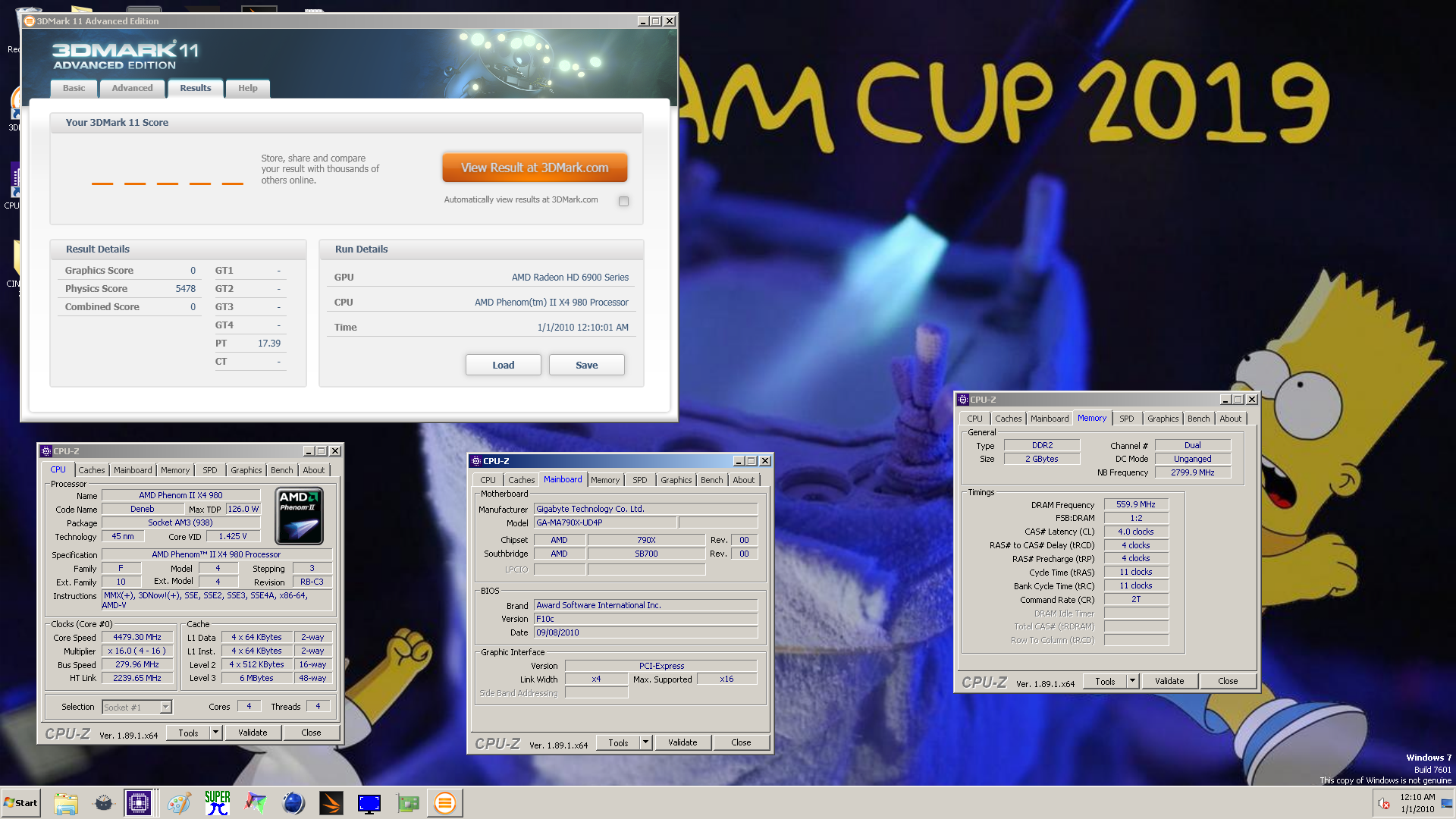Click the HT Link 2239.65 MHz value

point(137,678)
